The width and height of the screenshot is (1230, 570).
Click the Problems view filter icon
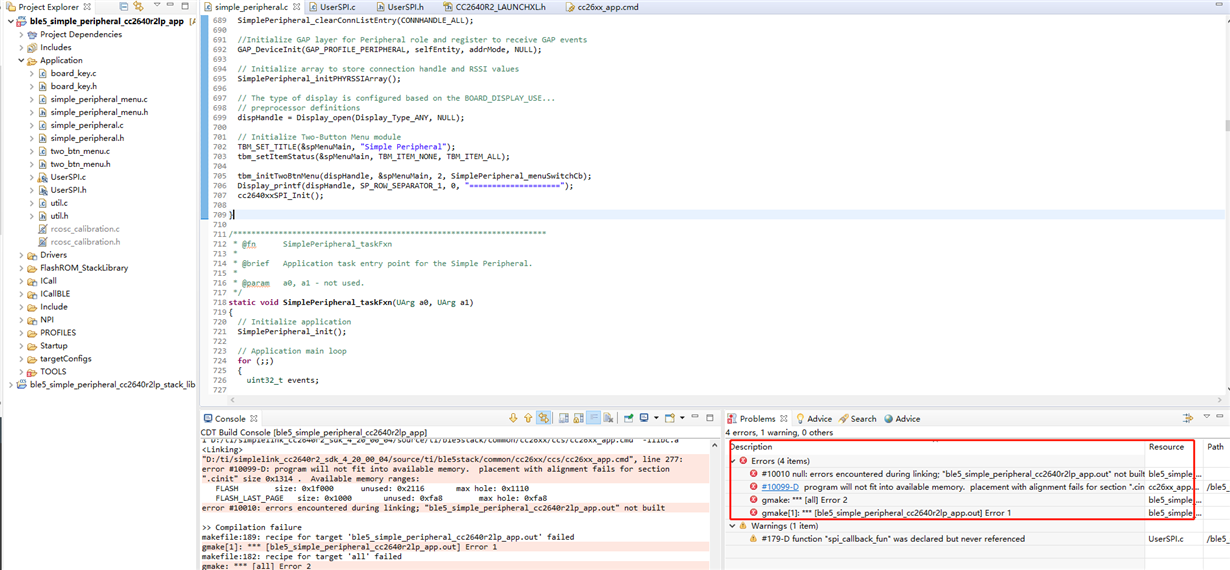point(1188,418)
